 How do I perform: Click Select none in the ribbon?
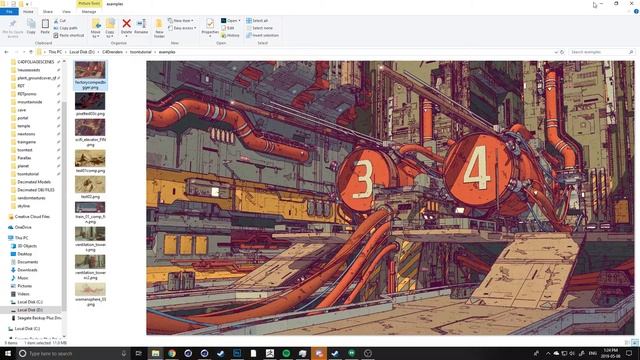click(259, 28)
